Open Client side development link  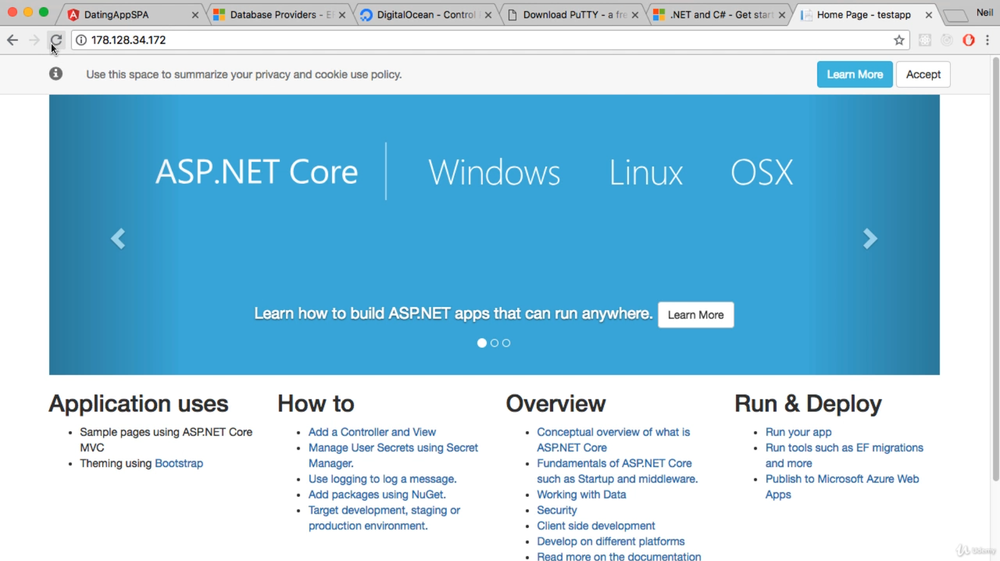[x=596, y=526]
